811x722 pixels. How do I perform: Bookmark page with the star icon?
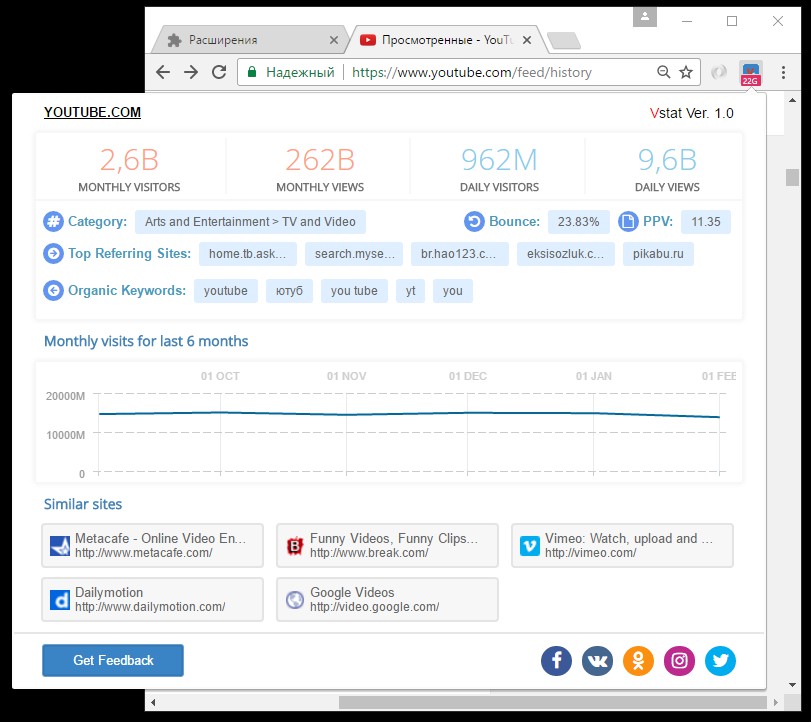(x=686, y=72)
